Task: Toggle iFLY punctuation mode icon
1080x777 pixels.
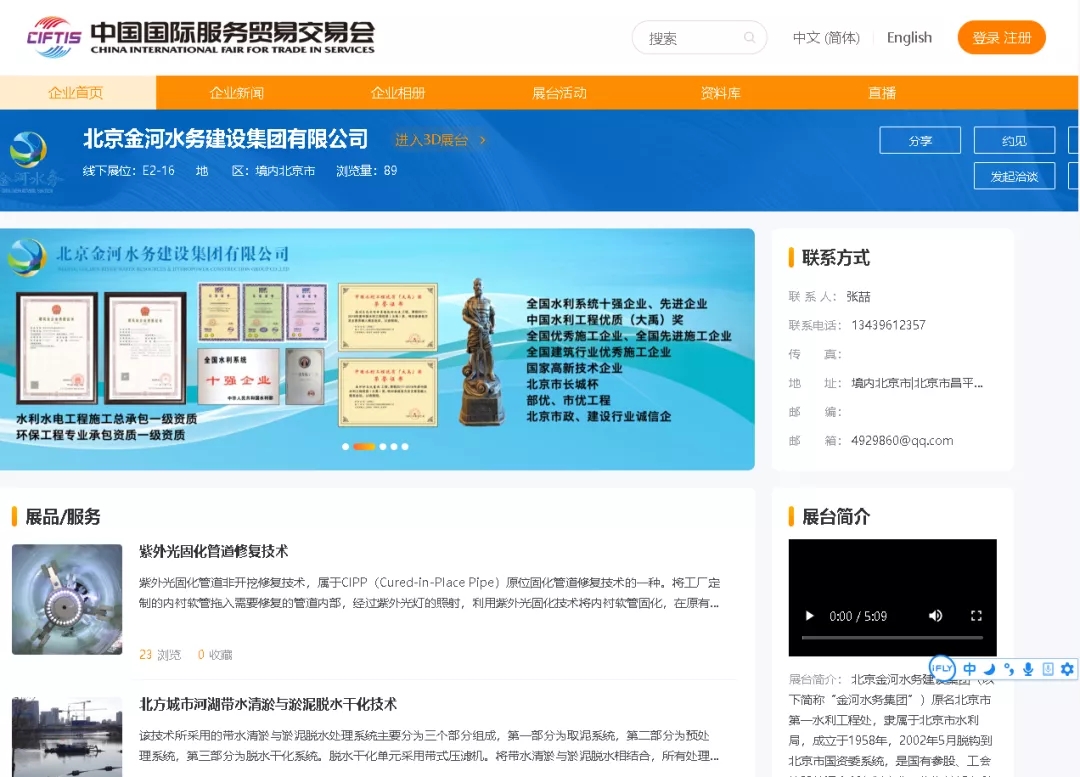Action: [x=1009, y=669]
